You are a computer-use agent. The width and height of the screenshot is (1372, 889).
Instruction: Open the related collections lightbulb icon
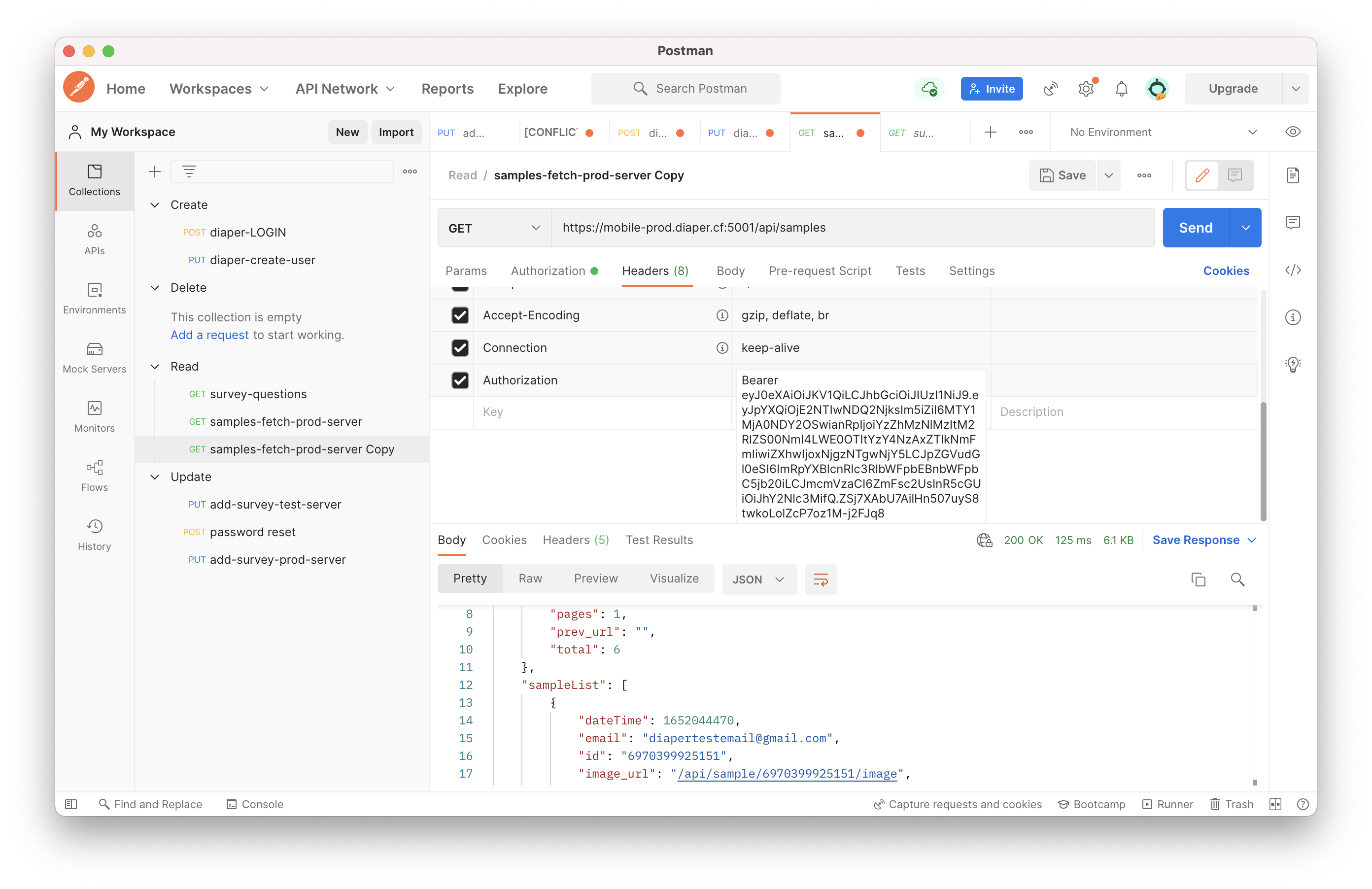tap(1293, 364)
